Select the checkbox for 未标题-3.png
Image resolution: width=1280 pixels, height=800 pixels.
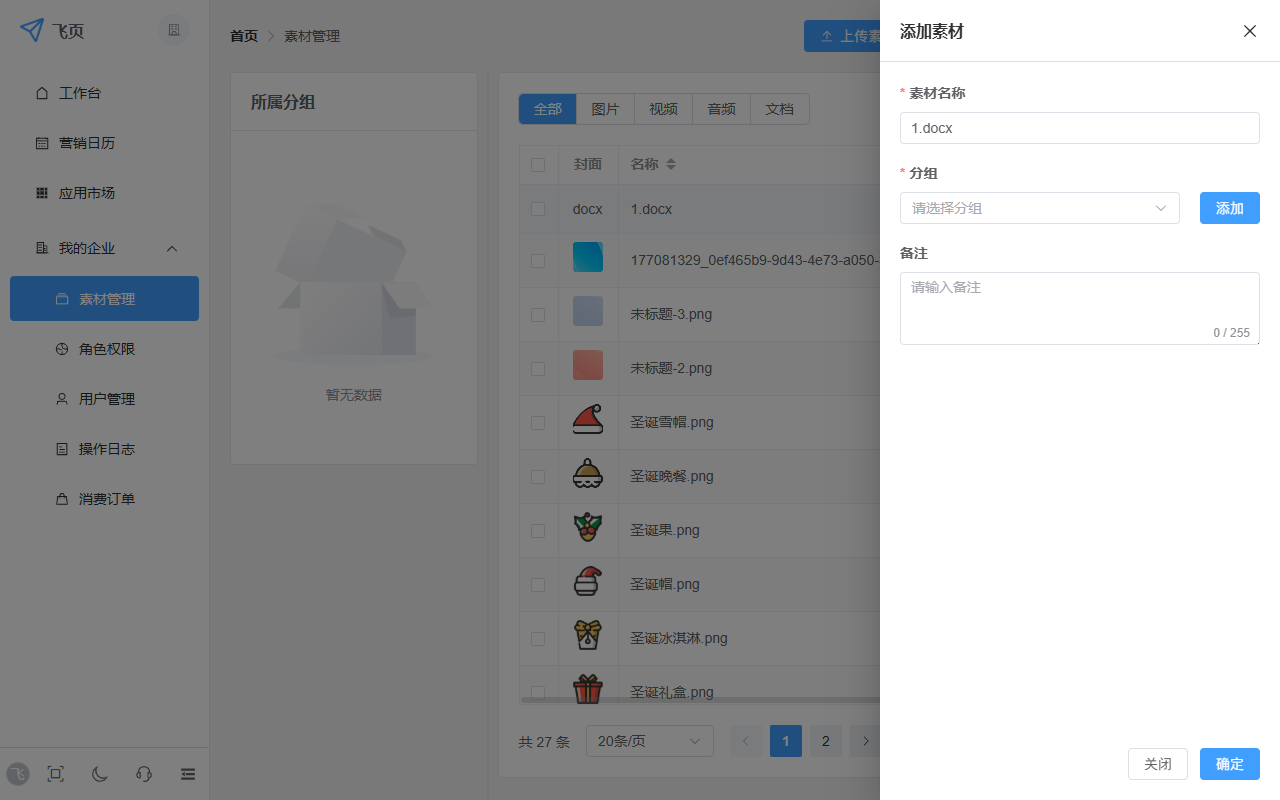[538, 314]
